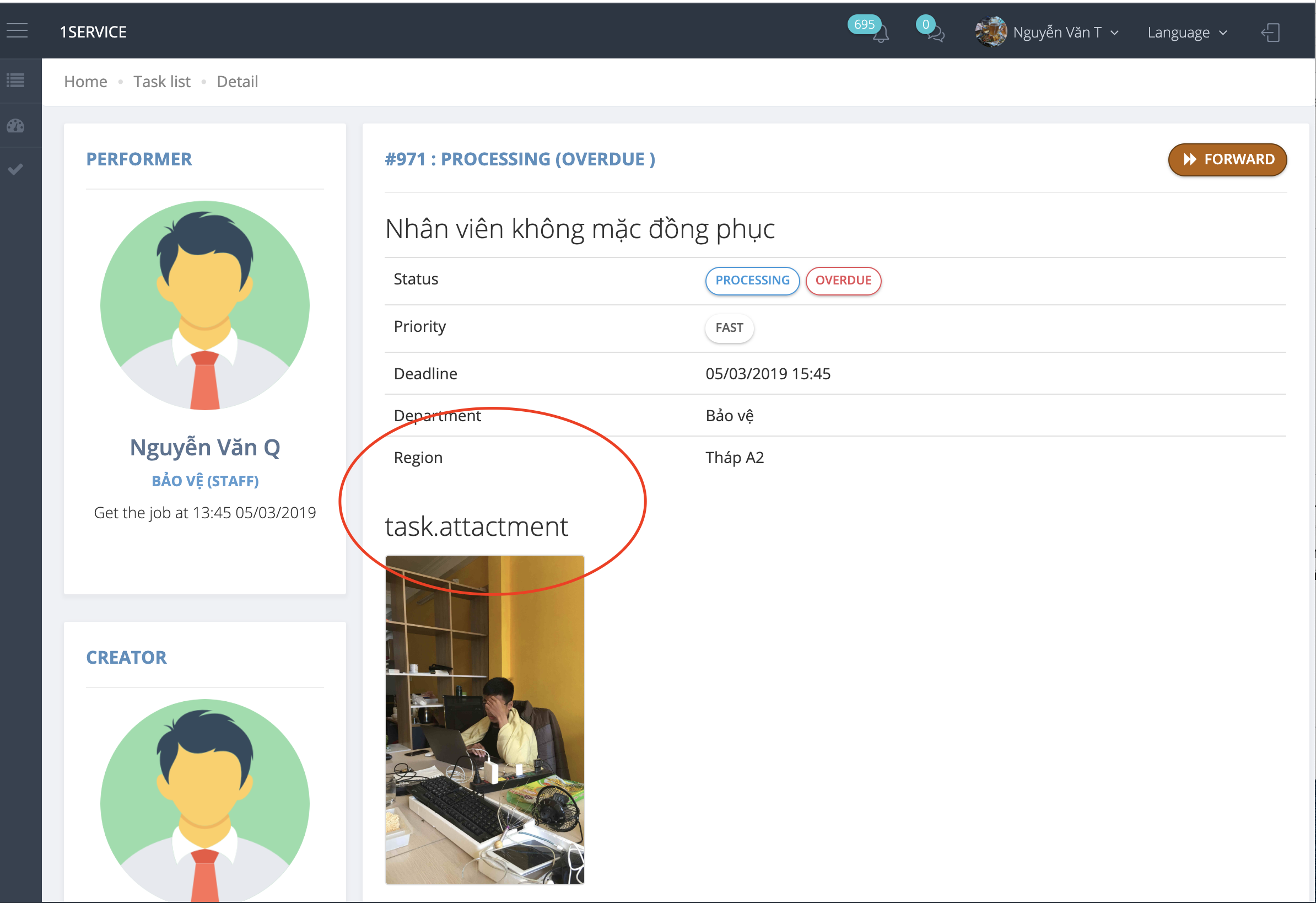Open the list view sidebar icon
The image size is (1316, 903).
click(16, 80)
